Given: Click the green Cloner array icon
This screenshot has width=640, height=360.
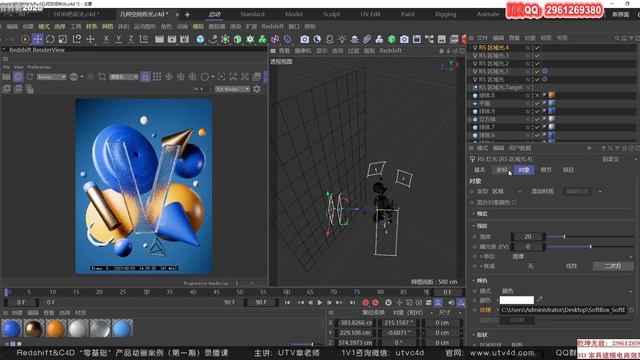Looking at the screenshot, I should pos(262,39).
